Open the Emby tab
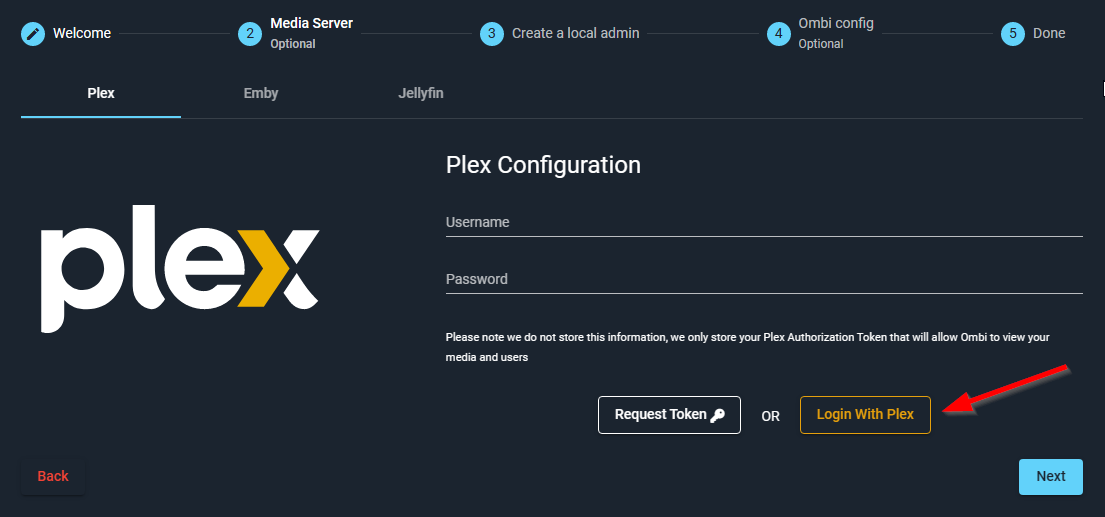This screenshot has height=517, width=1105. [261, 93]
